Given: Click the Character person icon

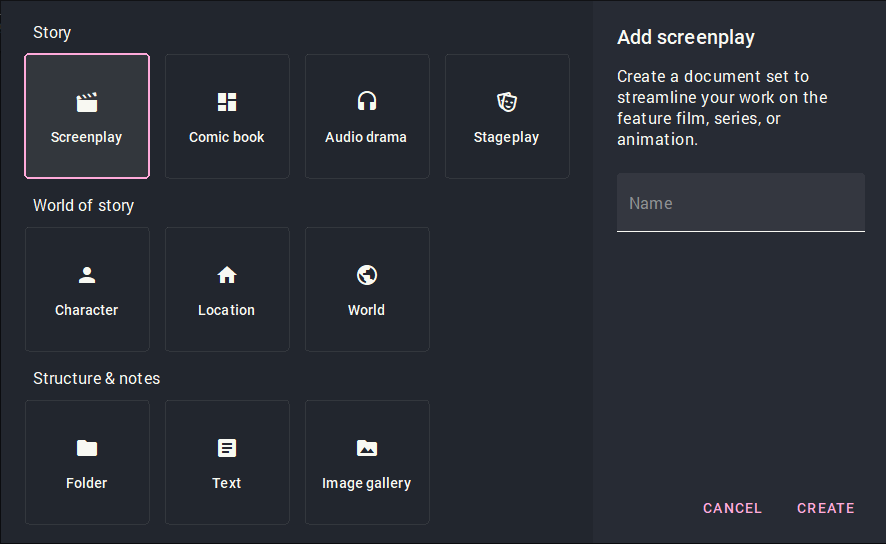Looking at the screenshot, I should (87, 275).
